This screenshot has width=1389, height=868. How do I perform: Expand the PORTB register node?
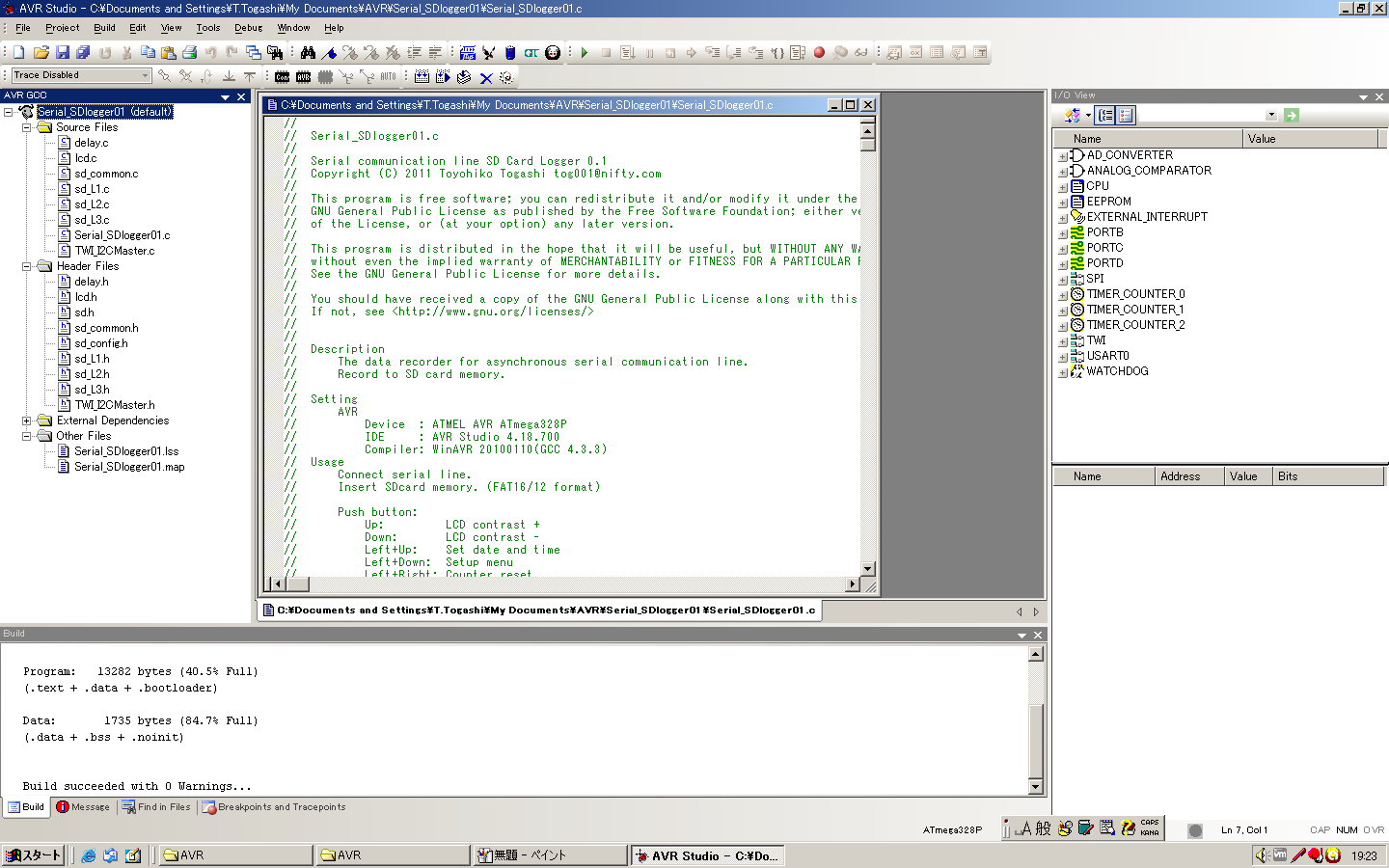click(1062, 233)
